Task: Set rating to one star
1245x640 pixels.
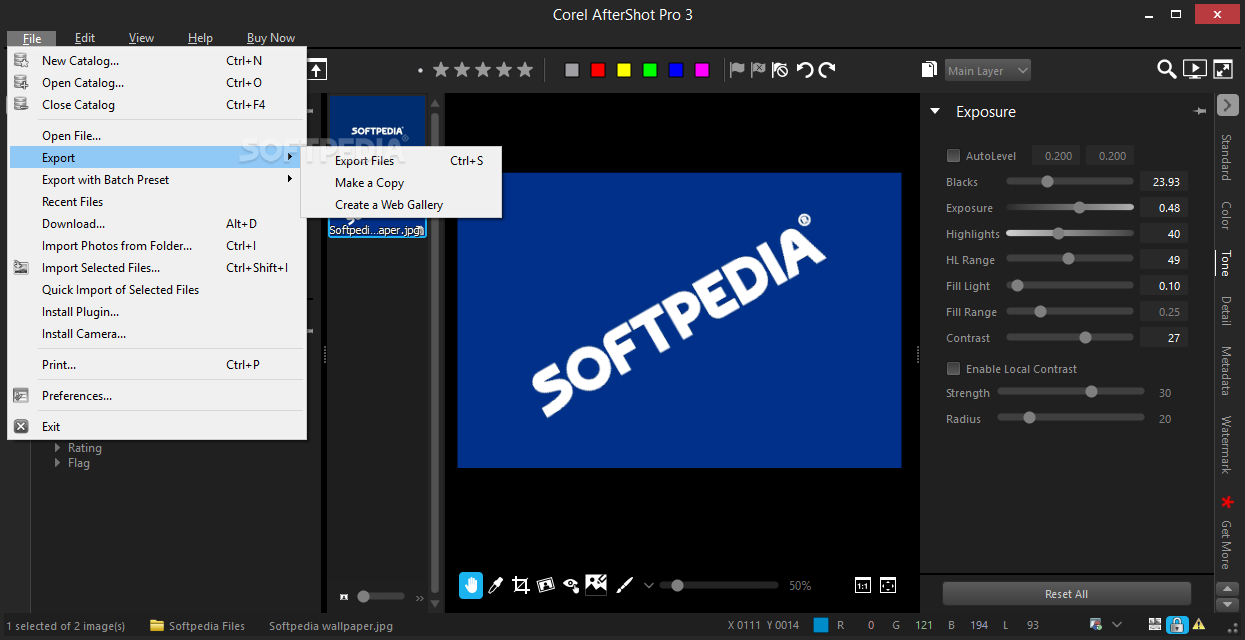Action: click(440, 70)
